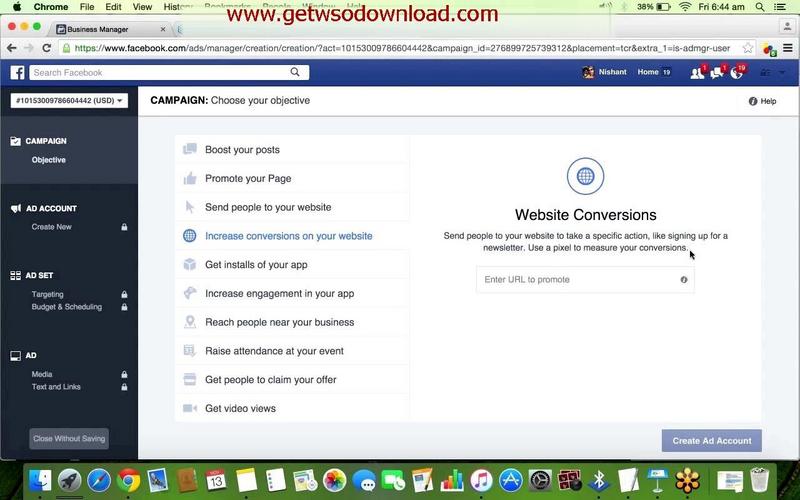Select Boost your posts objective

click(x=292, y=149)
